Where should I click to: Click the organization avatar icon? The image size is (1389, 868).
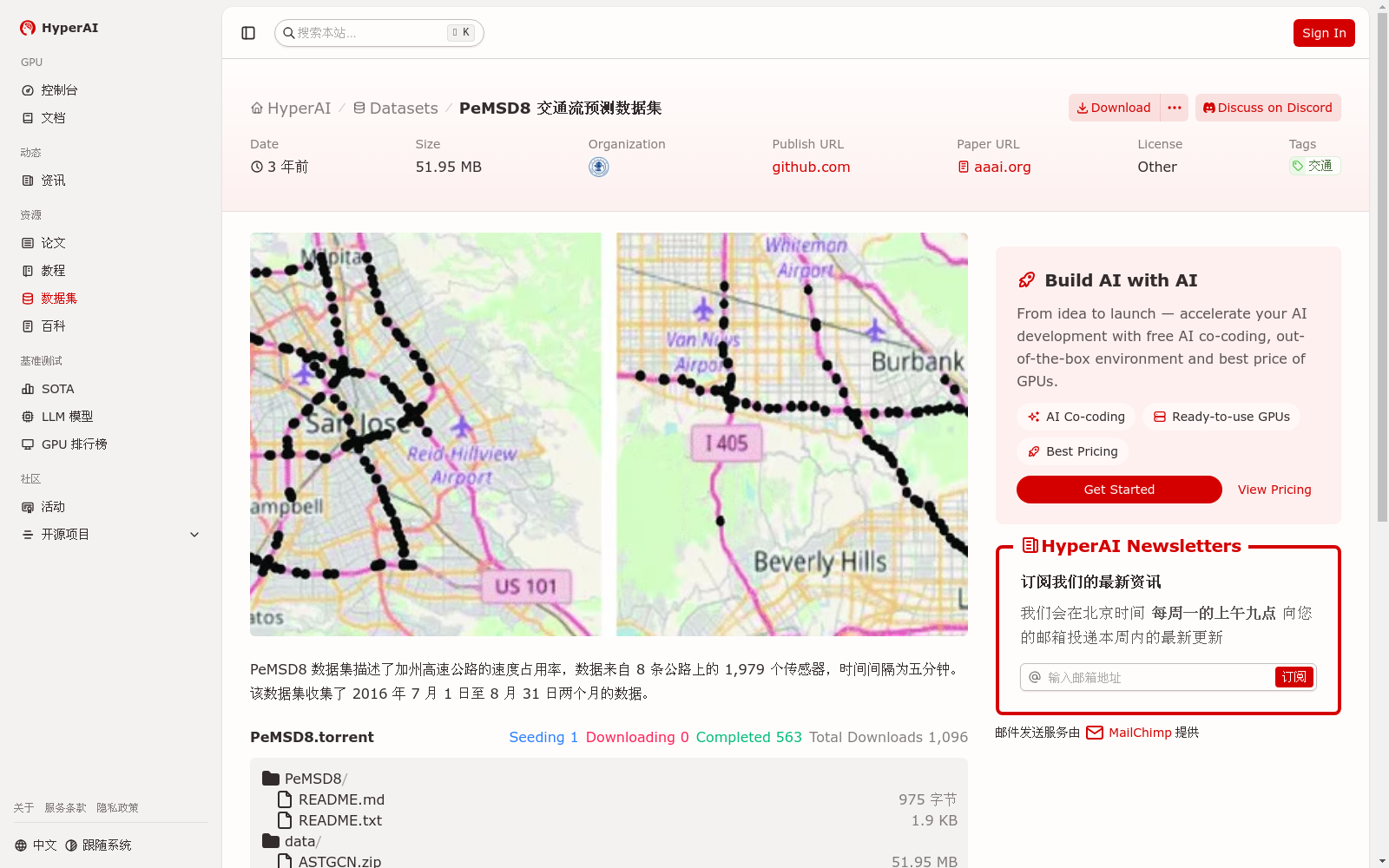pos(598,167)
